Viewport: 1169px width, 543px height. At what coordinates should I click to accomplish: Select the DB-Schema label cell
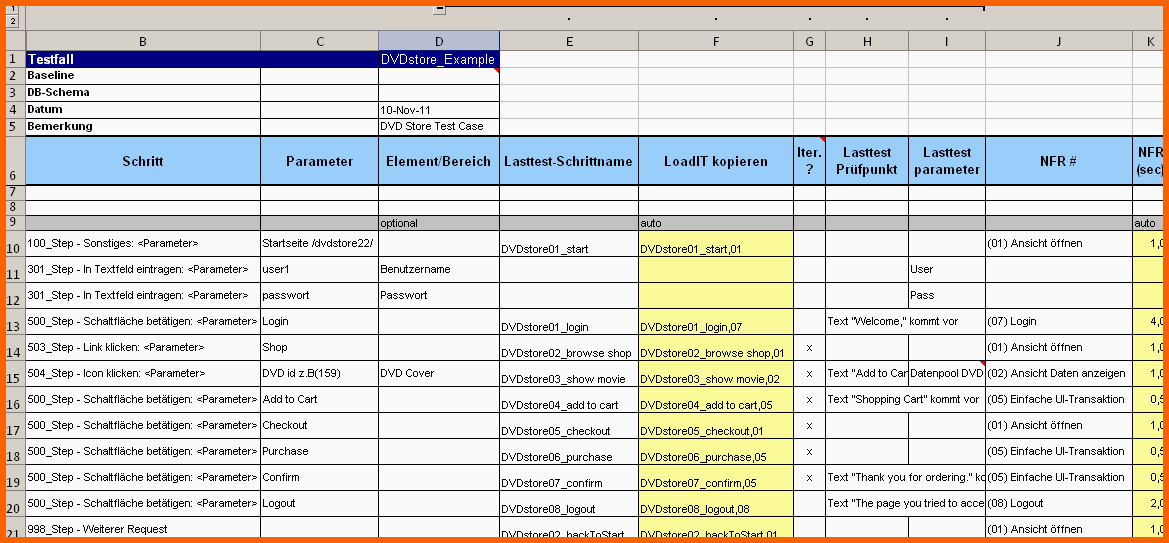(143, 92)
